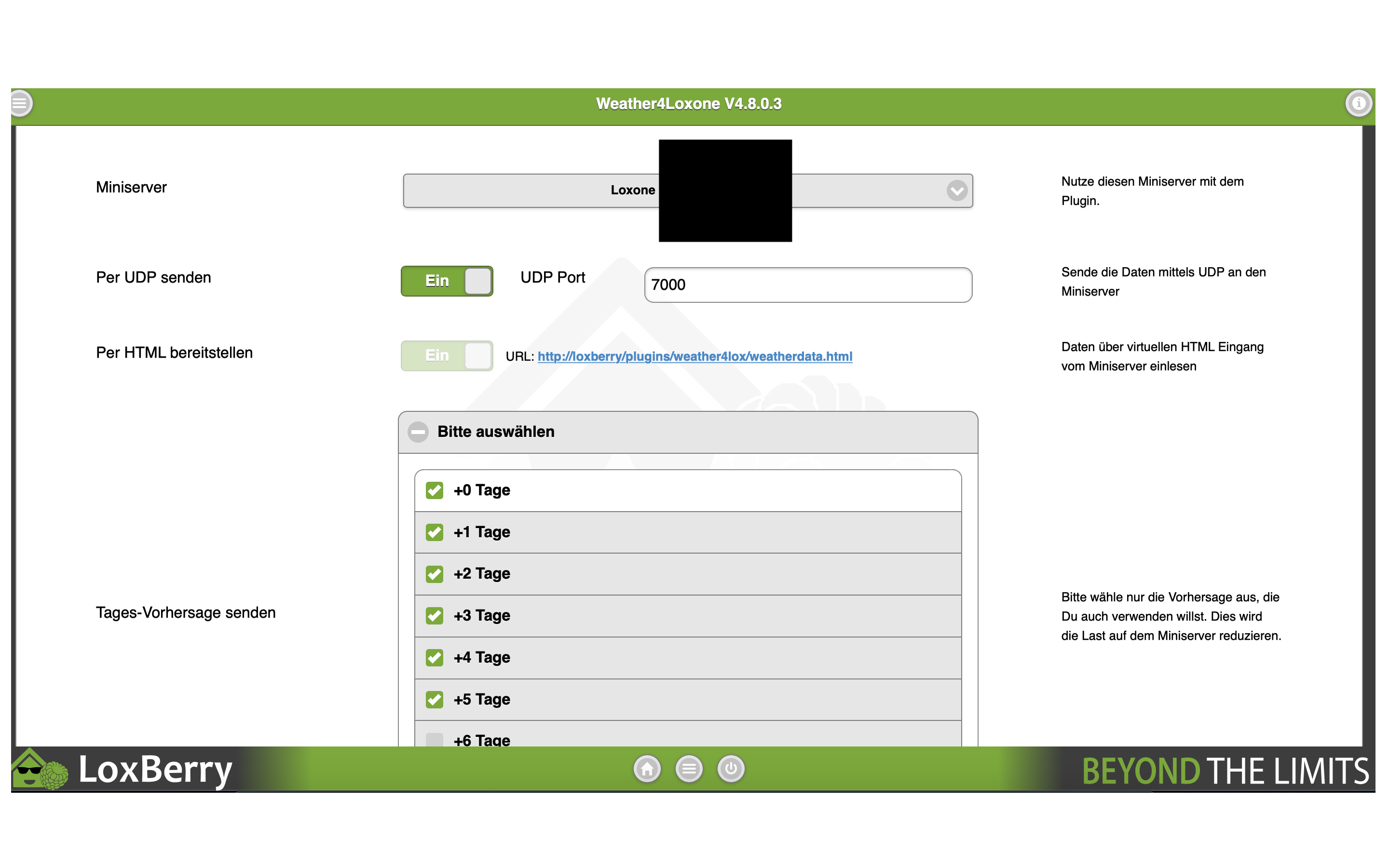Uncheck the +0 Tage checkbox
The height and width of the screenshot is (868, 1389).
(435, 490)
